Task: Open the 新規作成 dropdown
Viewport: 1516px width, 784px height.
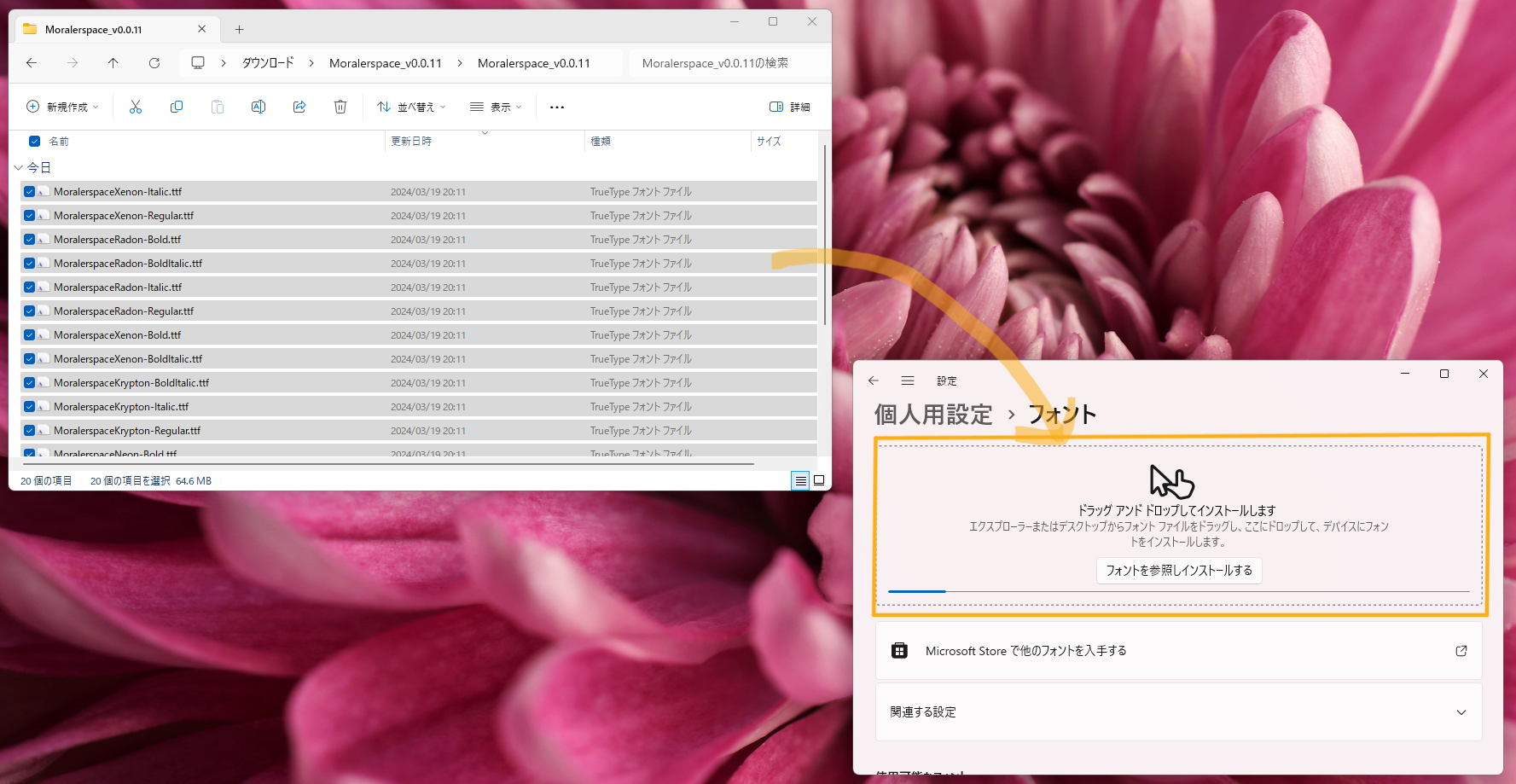Action: click(x=62, y=107)
